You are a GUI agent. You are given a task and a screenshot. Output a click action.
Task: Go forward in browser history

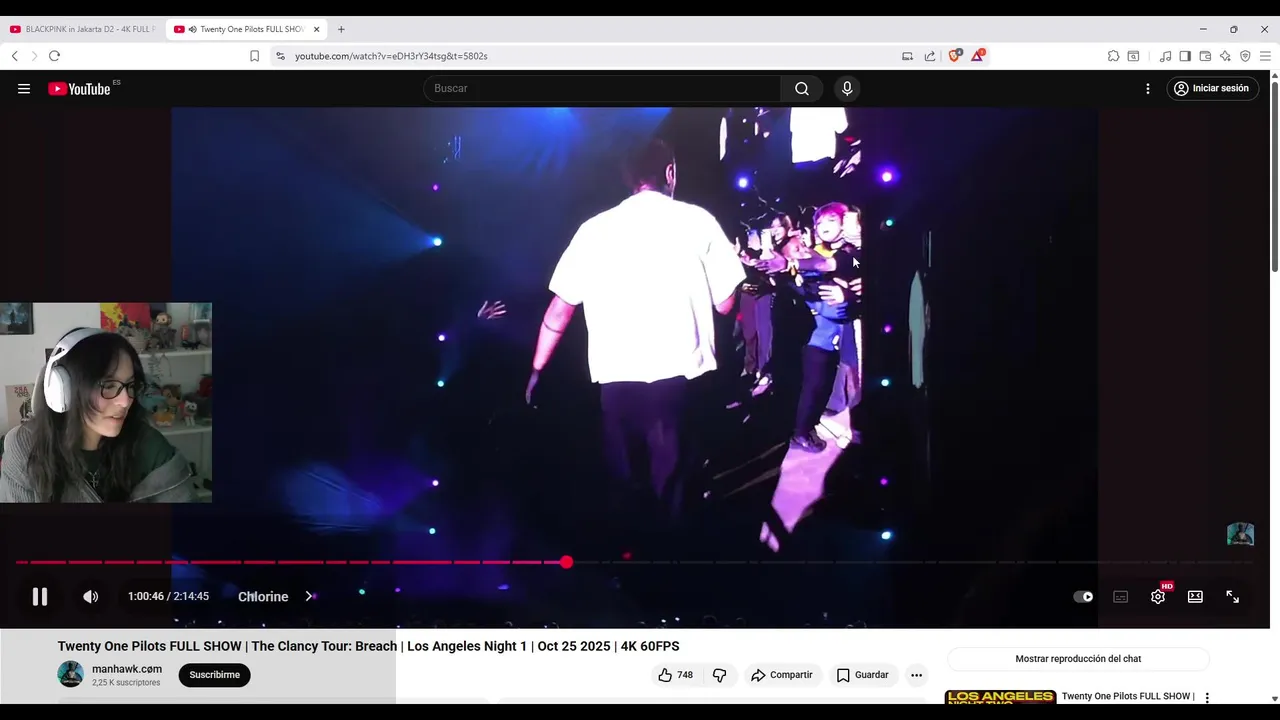coord(33,56)
